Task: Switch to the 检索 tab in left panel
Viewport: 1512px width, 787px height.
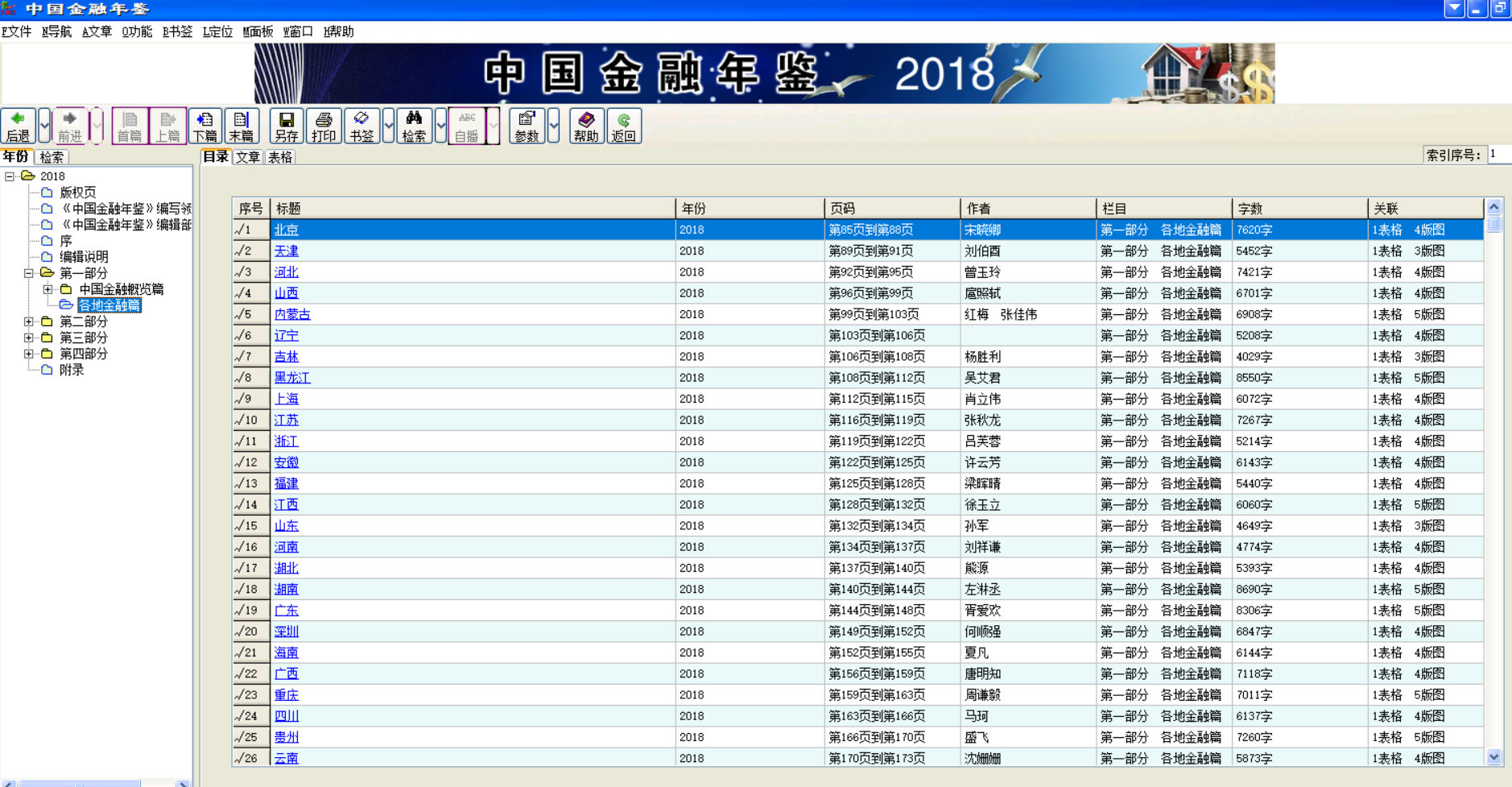Action: pyautogui.click(x=52, y=157)
